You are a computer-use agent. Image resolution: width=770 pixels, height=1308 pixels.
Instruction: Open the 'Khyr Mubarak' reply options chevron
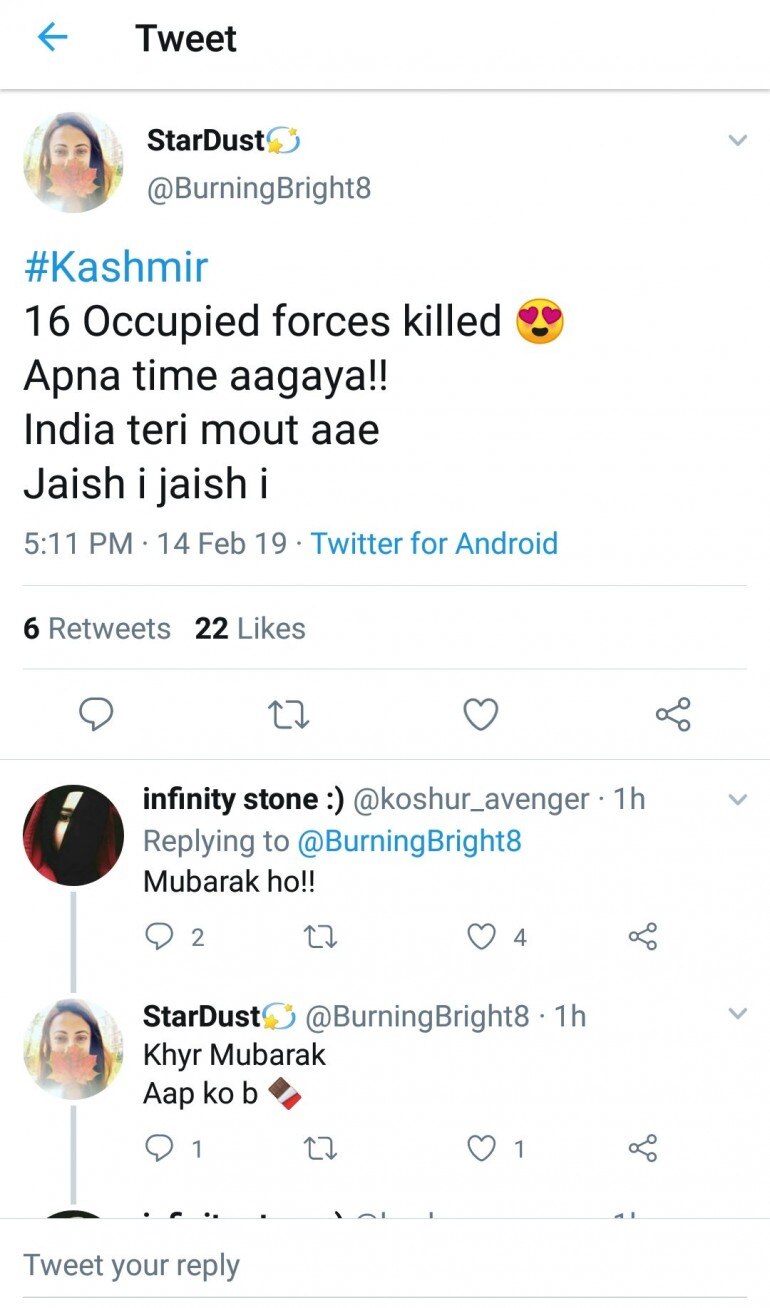pyautogui.click(x=737, y=1014)
